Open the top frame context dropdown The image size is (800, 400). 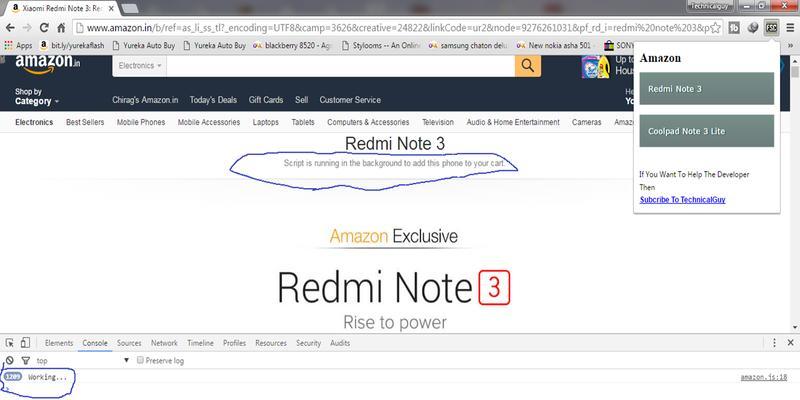pyautogui.click(x=83, y=360)
